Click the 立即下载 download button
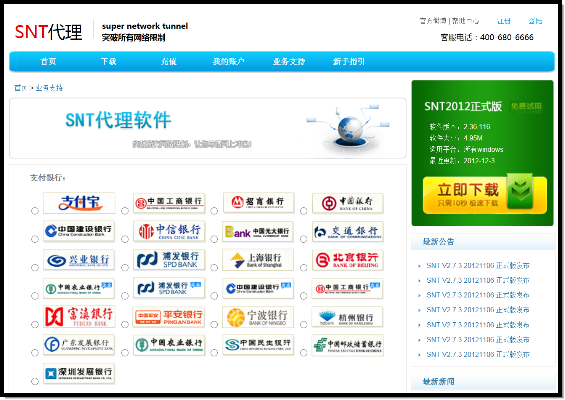The width and height of the screenshot is (565, 400). (485, 195)
